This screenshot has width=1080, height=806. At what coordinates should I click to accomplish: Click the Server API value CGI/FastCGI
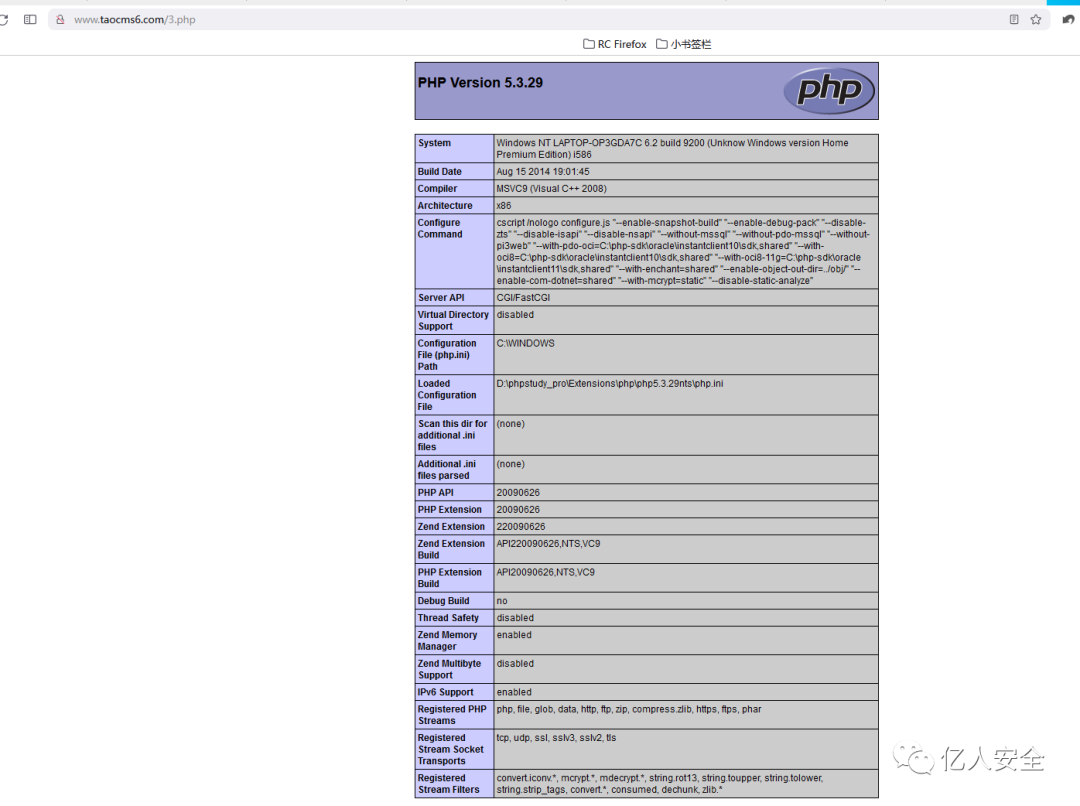[x=524, y=298]
